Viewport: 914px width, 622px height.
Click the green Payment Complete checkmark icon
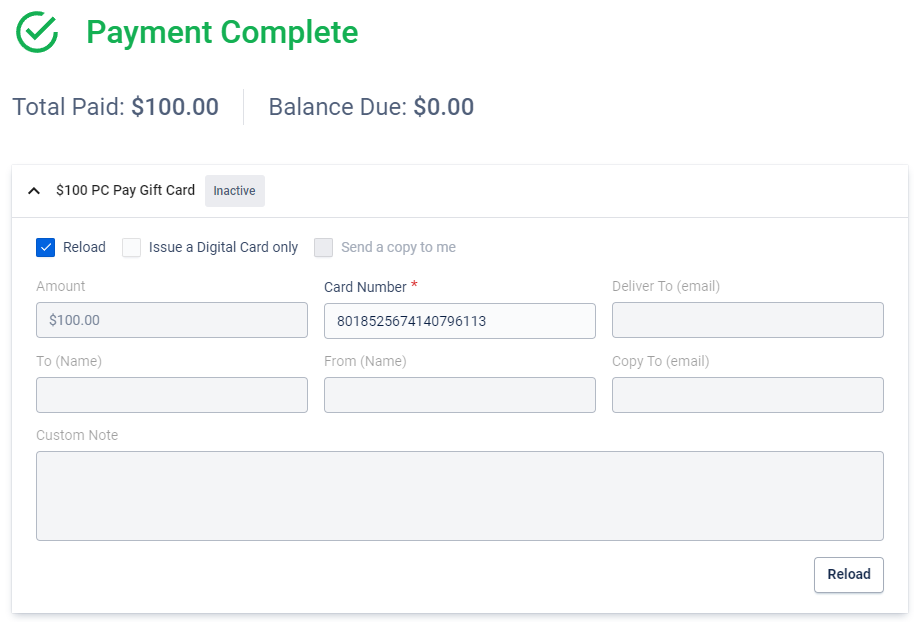tap(37, 32)
